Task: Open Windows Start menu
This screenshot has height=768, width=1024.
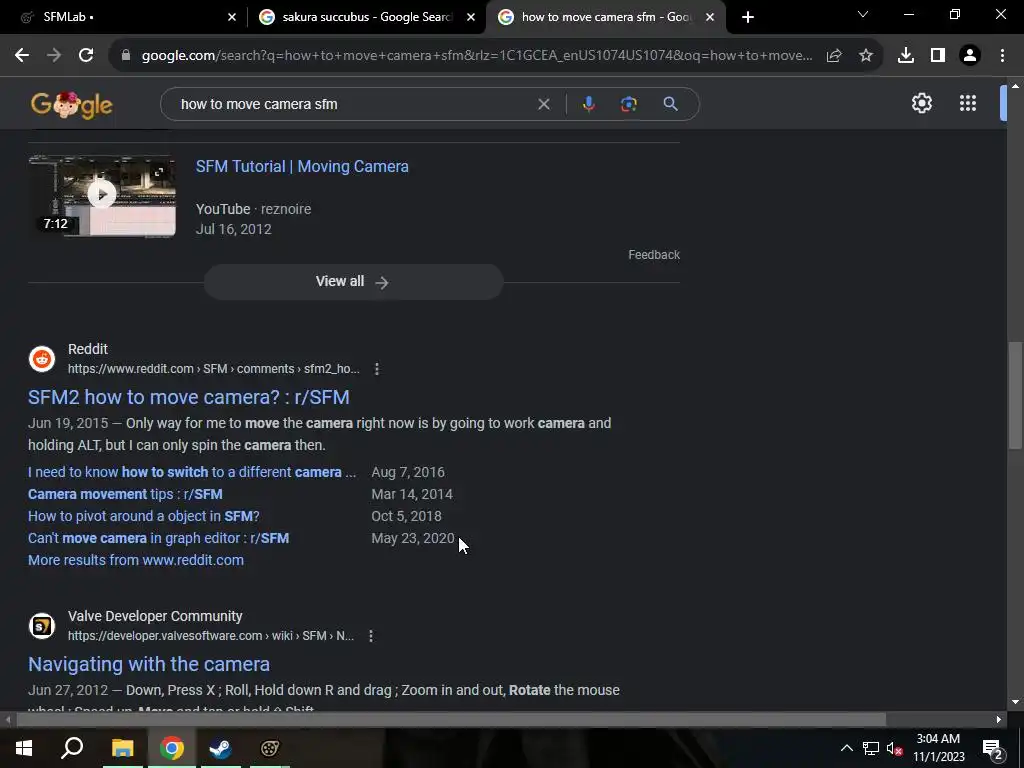Action: pyautogui.click(x=24, y=748)
